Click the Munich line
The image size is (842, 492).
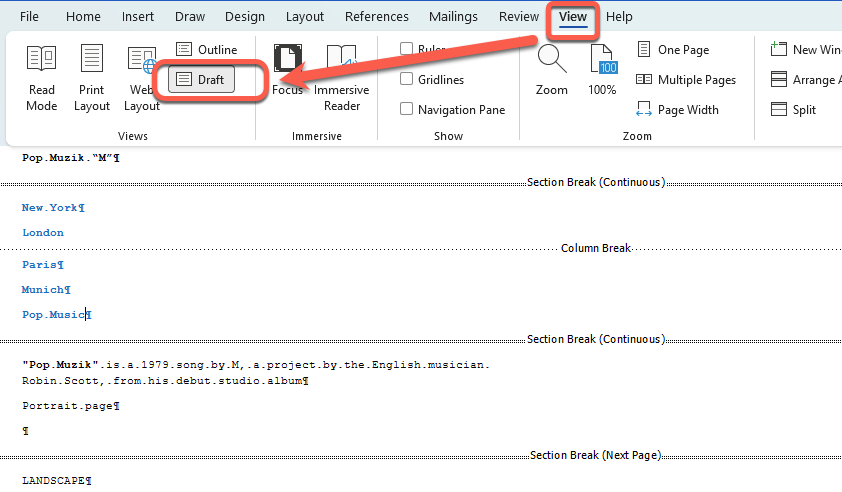(x=46, y=290)
